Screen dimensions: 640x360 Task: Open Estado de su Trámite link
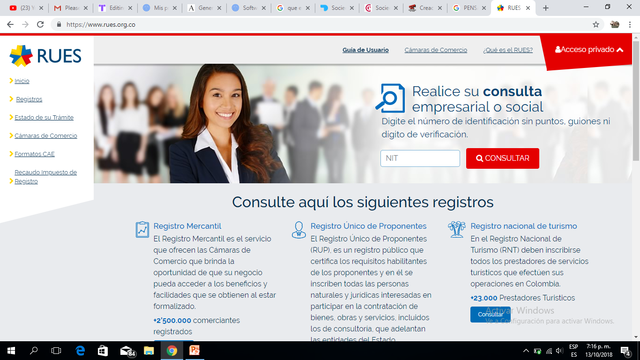pyautogui.click(x=44, y=118)
